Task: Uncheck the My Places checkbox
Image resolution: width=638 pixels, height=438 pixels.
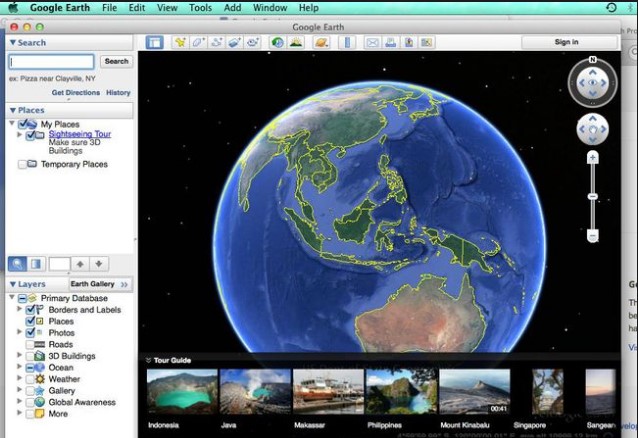Action: pyautogui.click(x=23, y=124)
